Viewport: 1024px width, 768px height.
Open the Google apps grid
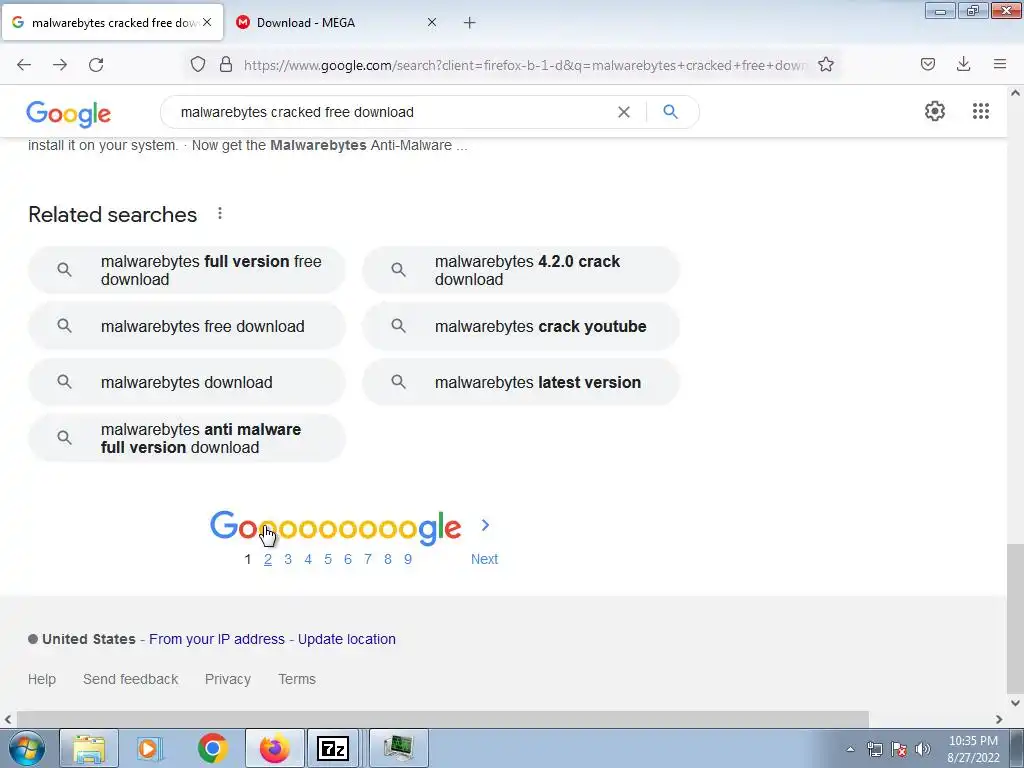(x=980, y=111)
